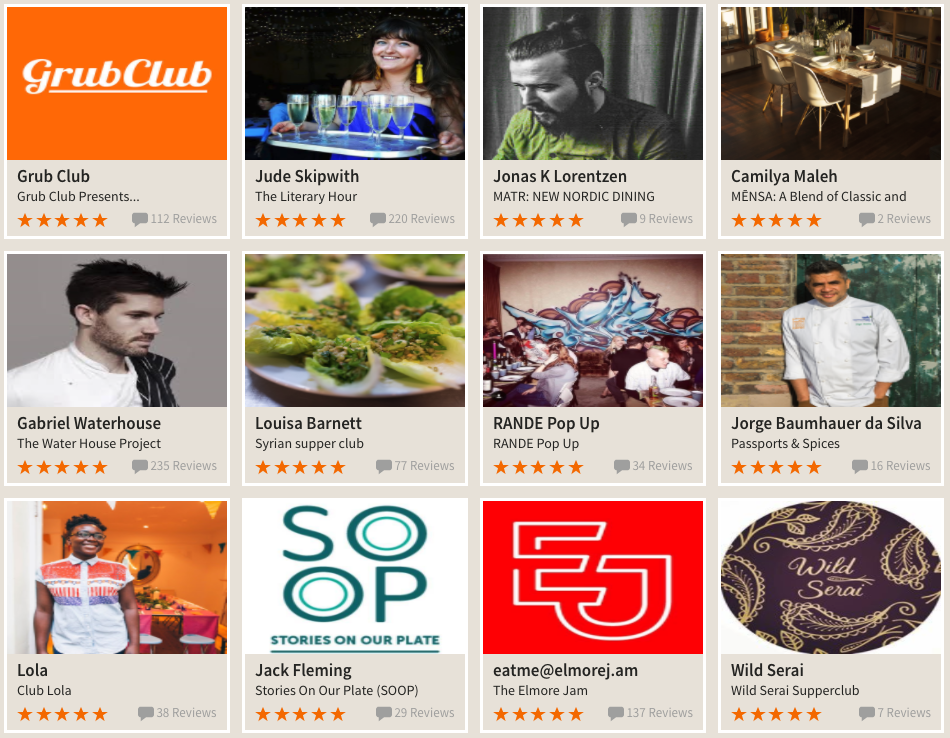
Task: Click the comment icon beside 235 Reviews
Action: pos(140,467)
